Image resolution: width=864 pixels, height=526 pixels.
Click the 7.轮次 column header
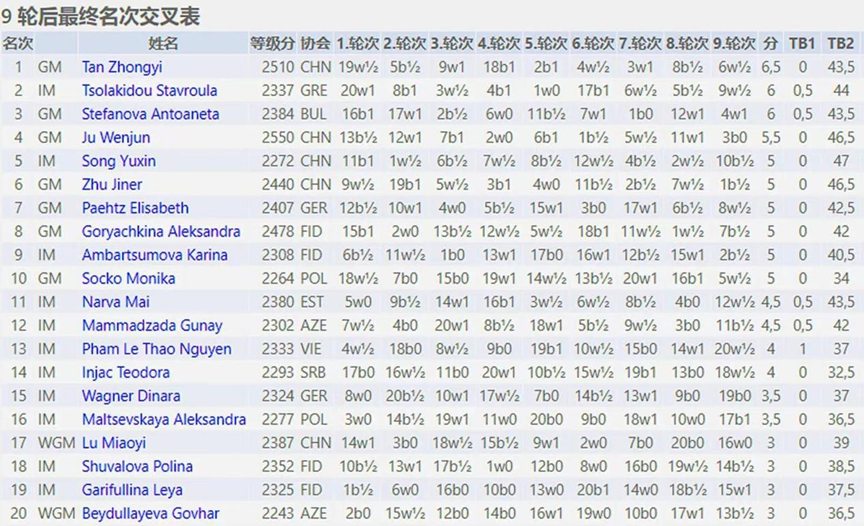tap(640, 44)
